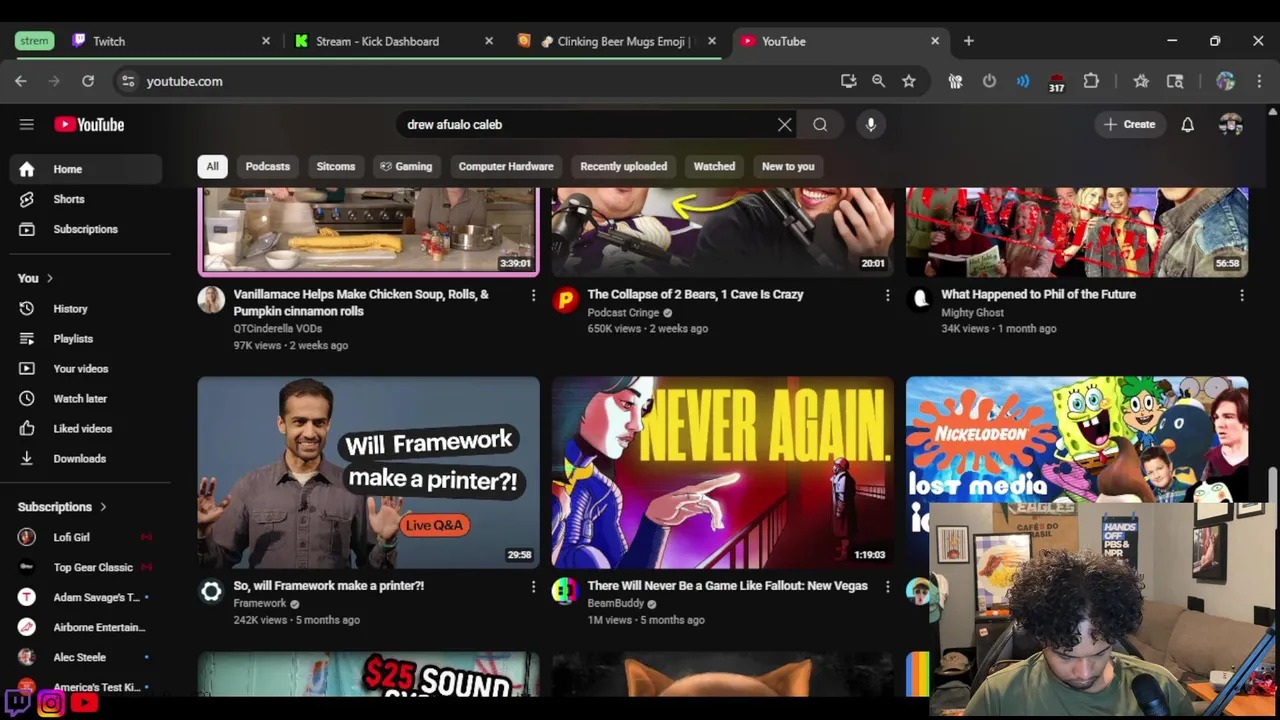Viewport: 1280px width, 720px height.
Task: Open options for Framework printer video
Action: point(533,586)
